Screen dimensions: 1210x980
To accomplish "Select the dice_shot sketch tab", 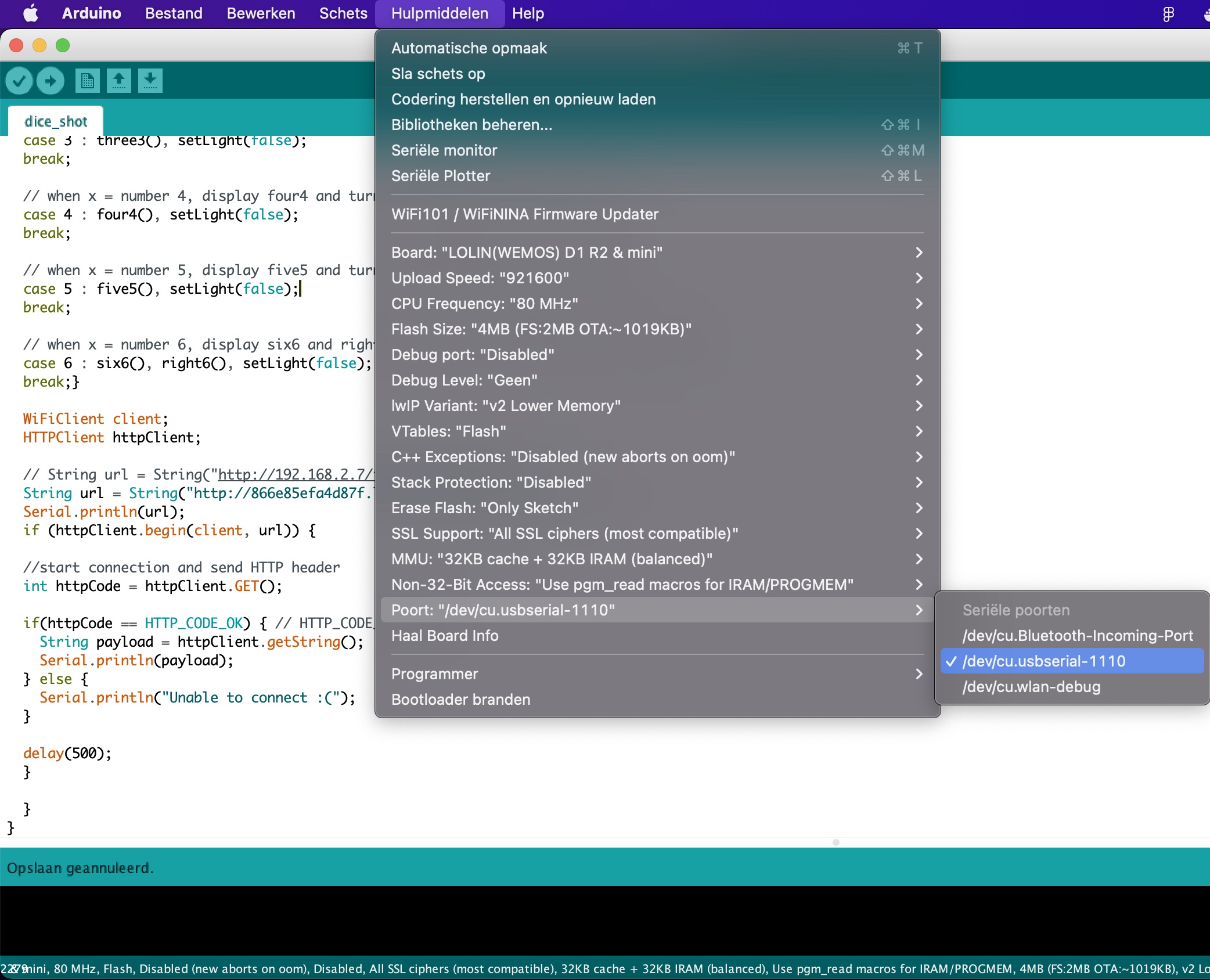I will [x=56, y=121].
